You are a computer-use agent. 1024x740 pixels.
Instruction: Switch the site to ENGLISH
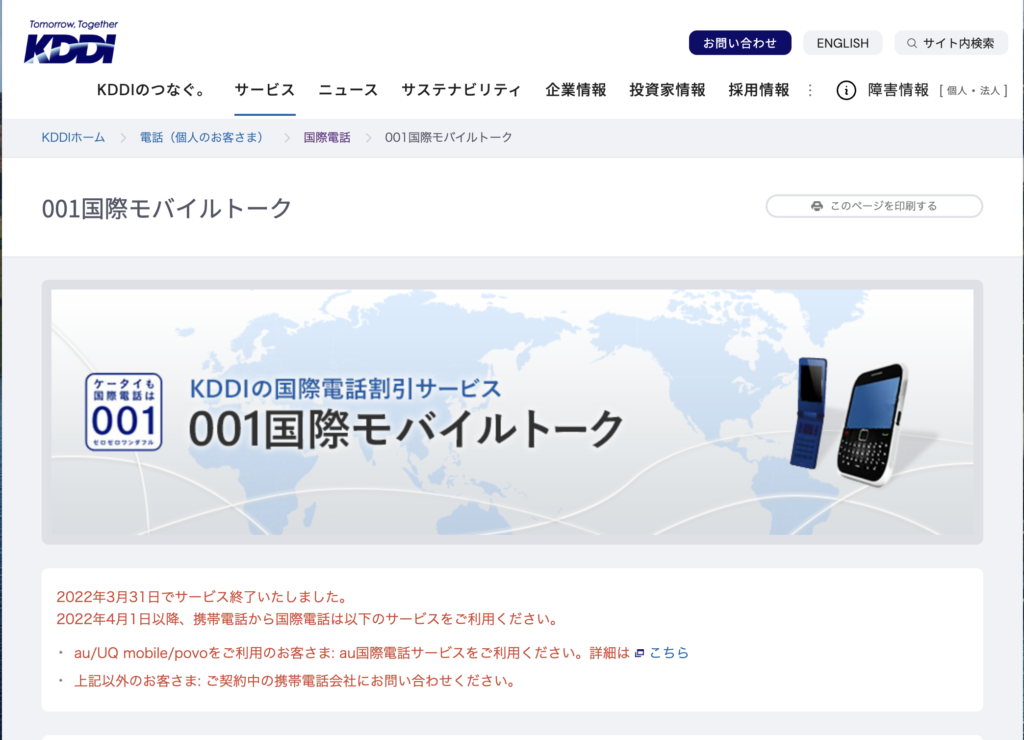(842, 43)
